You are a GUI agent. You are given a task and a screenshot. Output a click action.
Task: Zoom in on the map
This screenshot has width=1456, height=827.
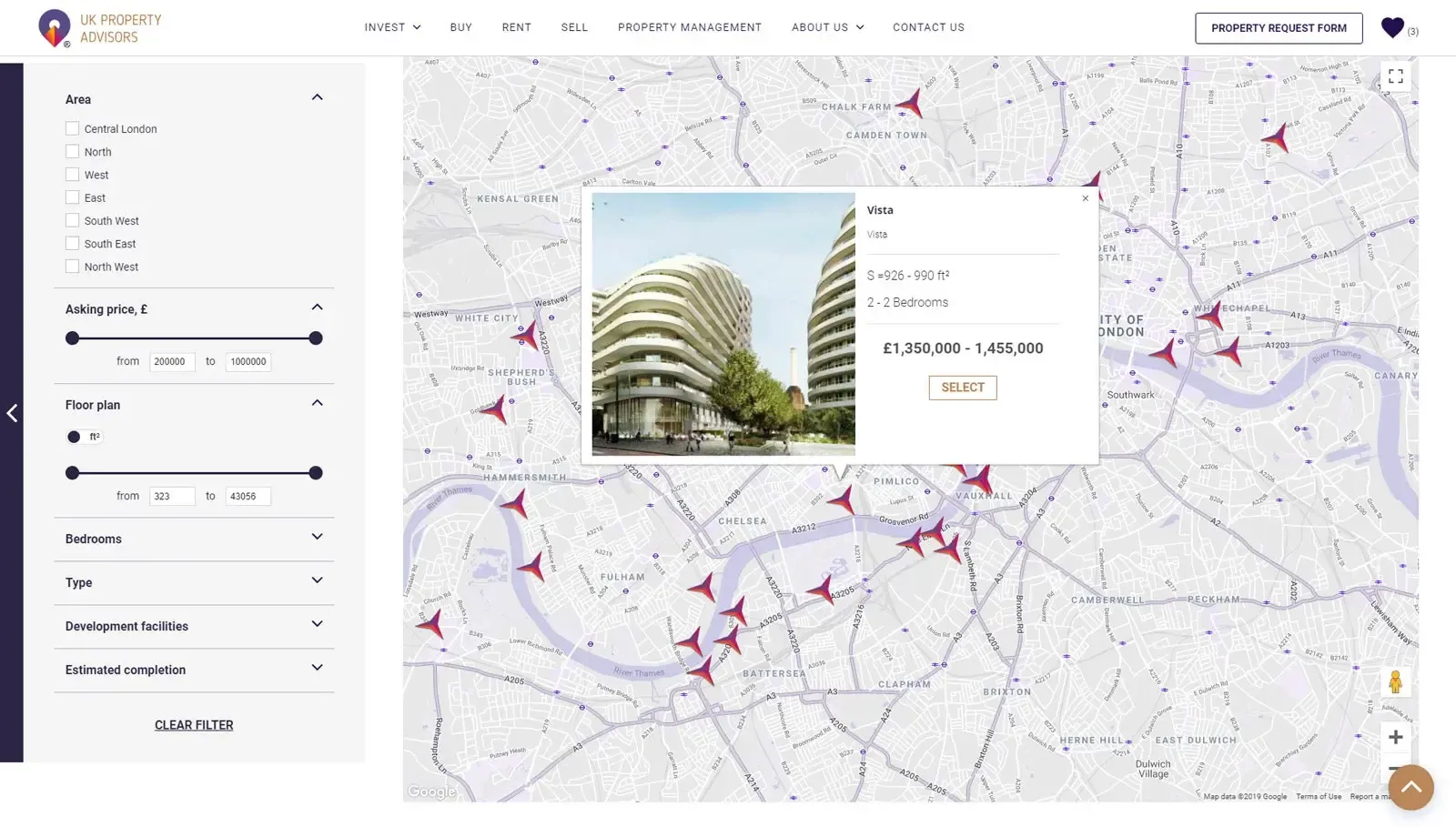point(1395,738)
